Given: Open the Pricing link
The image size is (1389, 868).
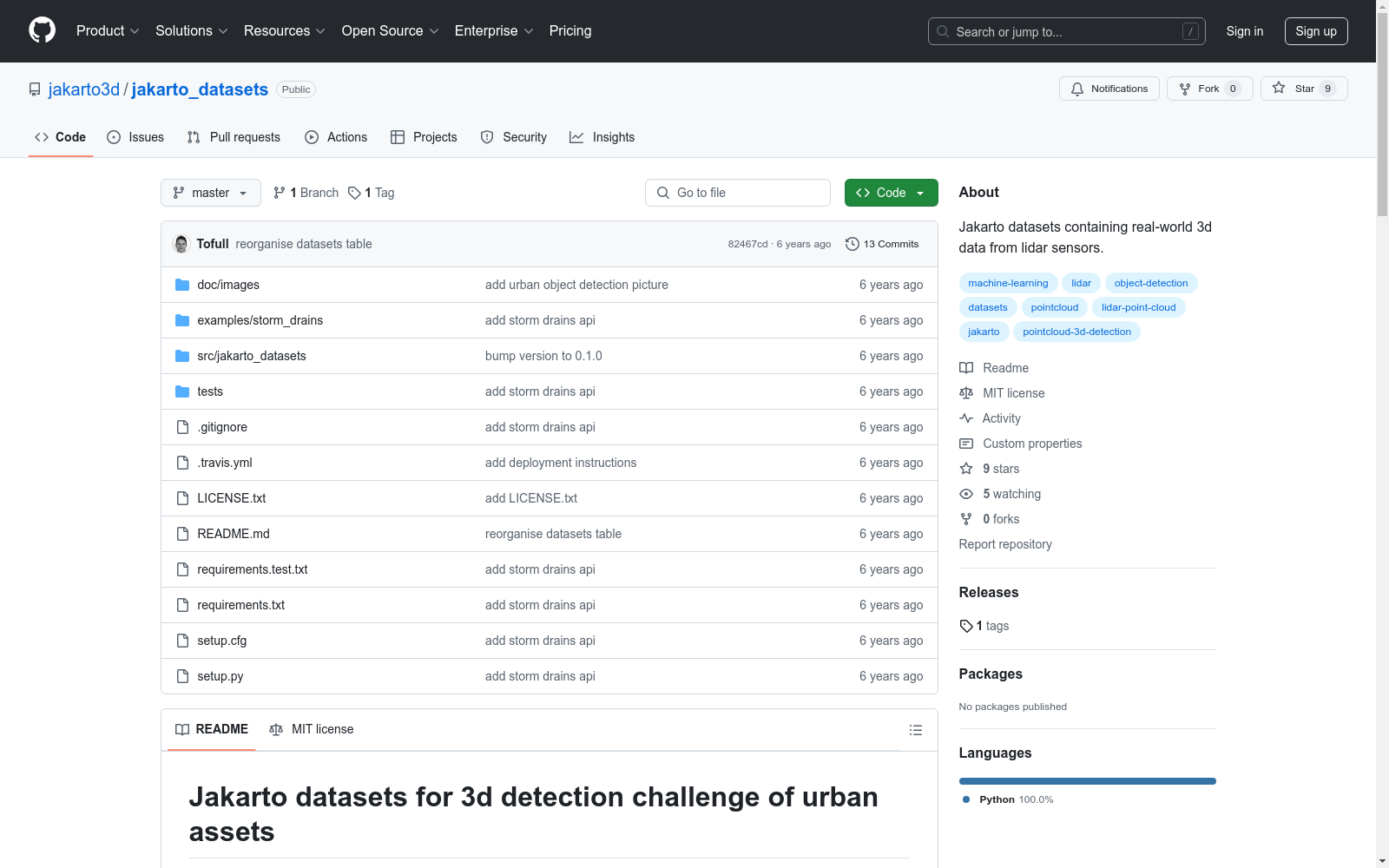Looking at the screenshot, I should click(x=570, y=31).
